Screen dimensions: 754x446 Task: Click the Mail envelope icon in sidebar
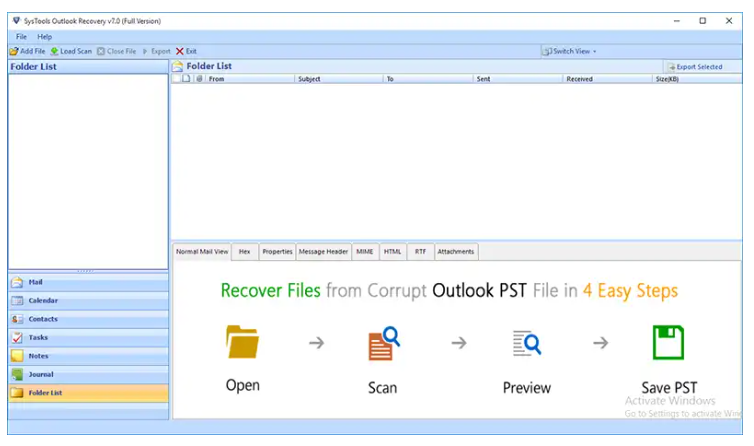click(17, 282)
